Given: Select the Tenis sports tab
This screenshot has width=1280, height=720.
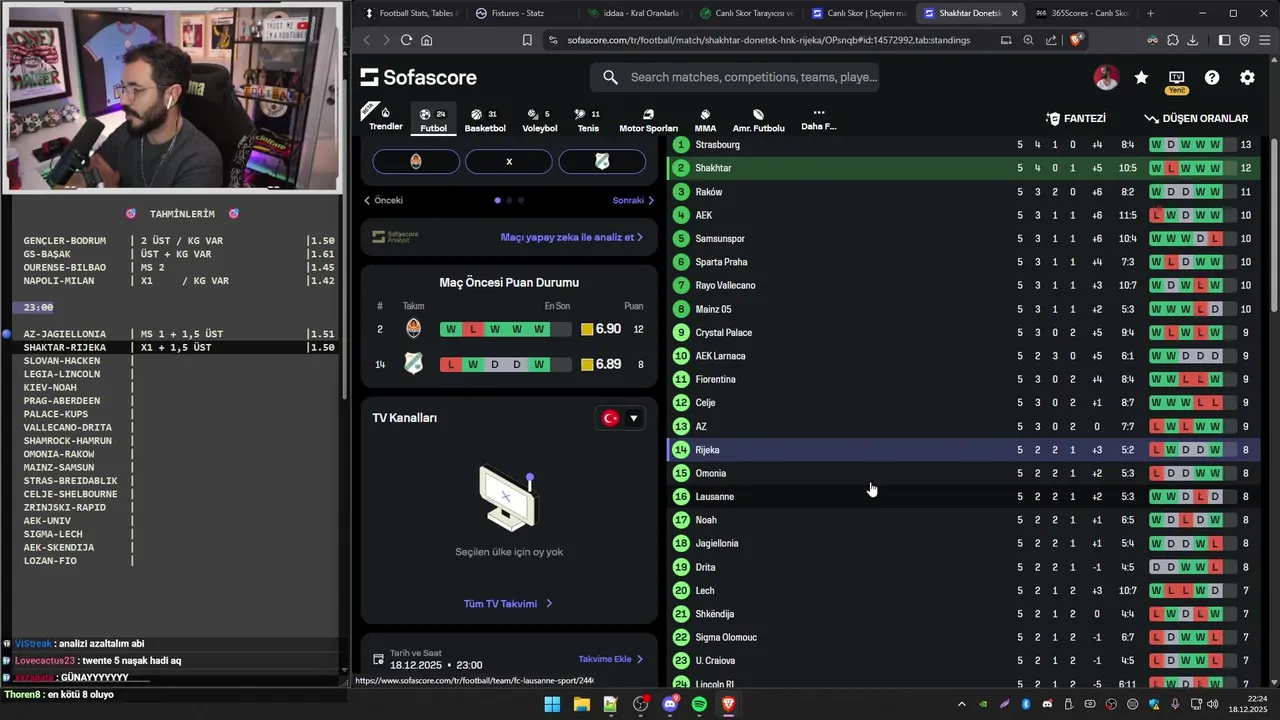Looking at the screenshot, I should pos(588,120).
